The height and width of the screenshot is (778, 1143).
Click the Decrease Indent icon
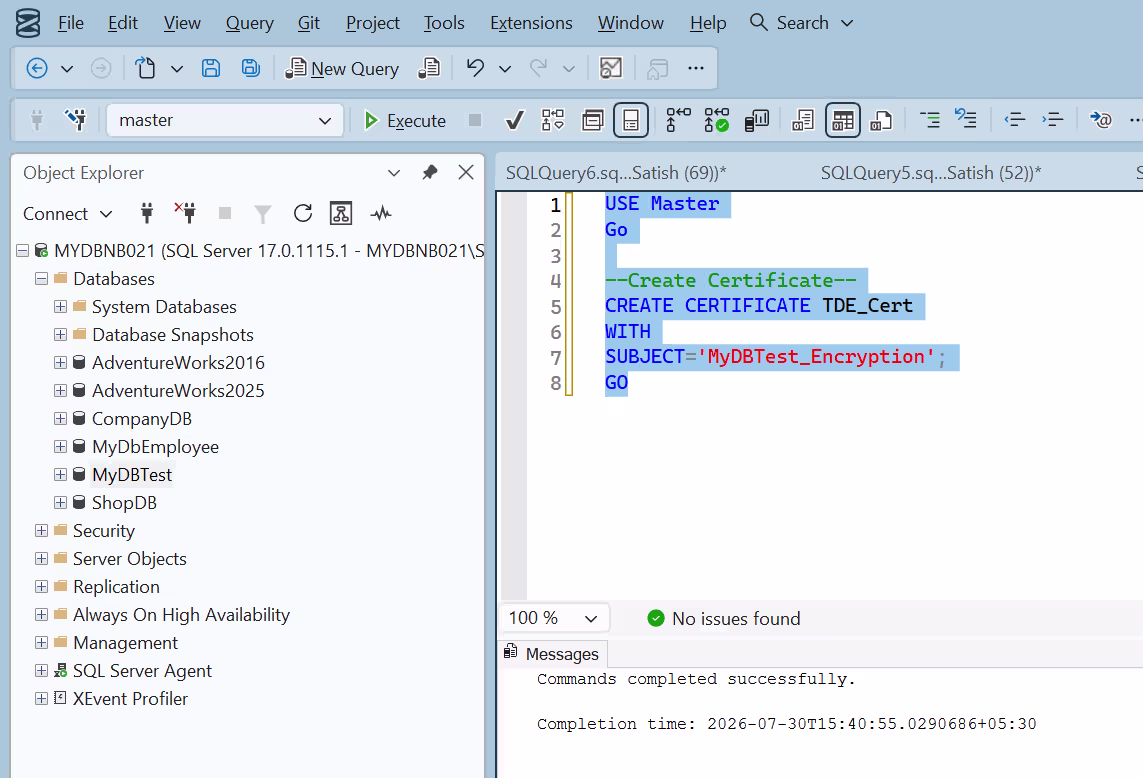pyautogui.click(x=1015, y=120)
